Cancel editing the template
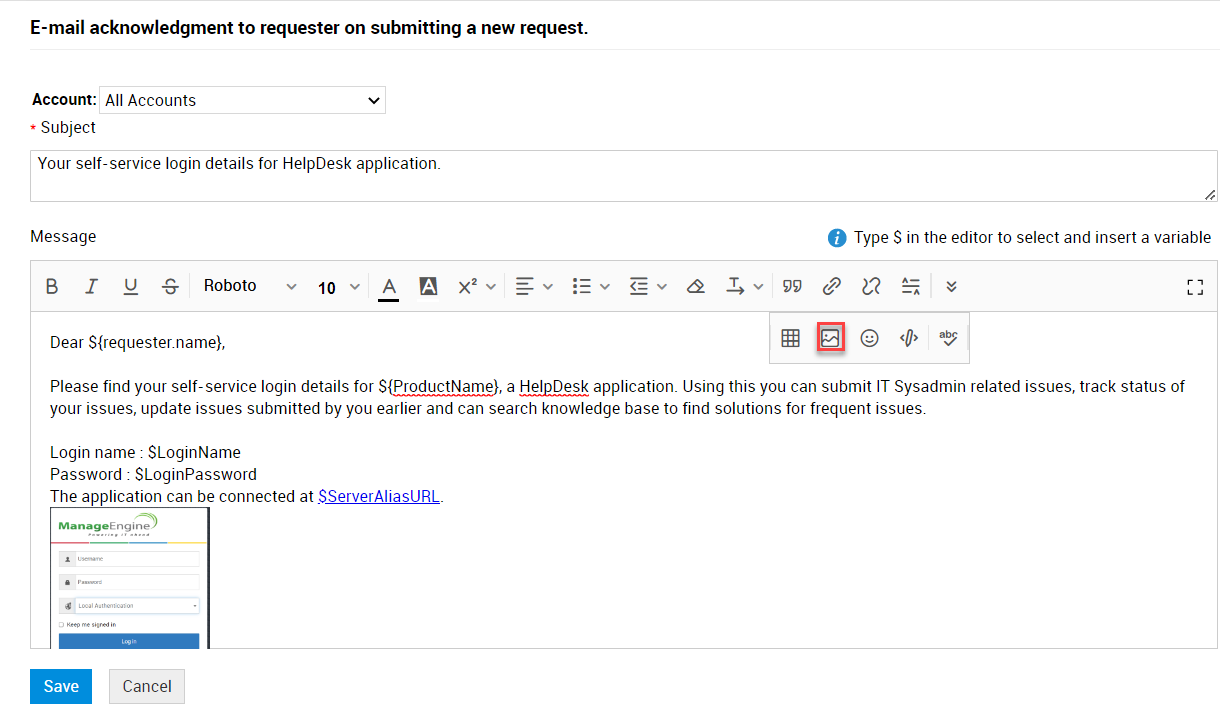 click(x=147, y=686)
